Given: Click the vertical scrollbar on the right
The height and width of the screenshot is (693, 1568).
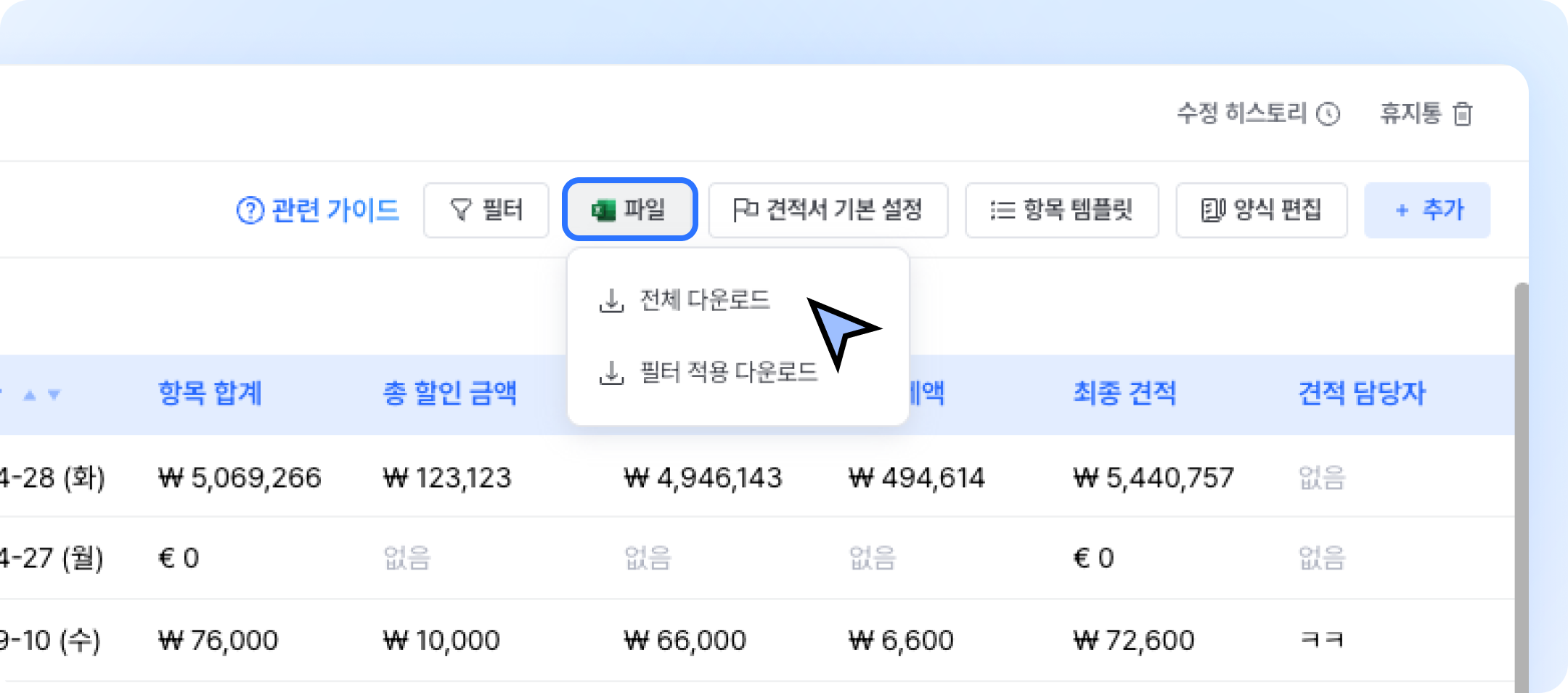Looking at the screenshot, I should point(1522,487).
